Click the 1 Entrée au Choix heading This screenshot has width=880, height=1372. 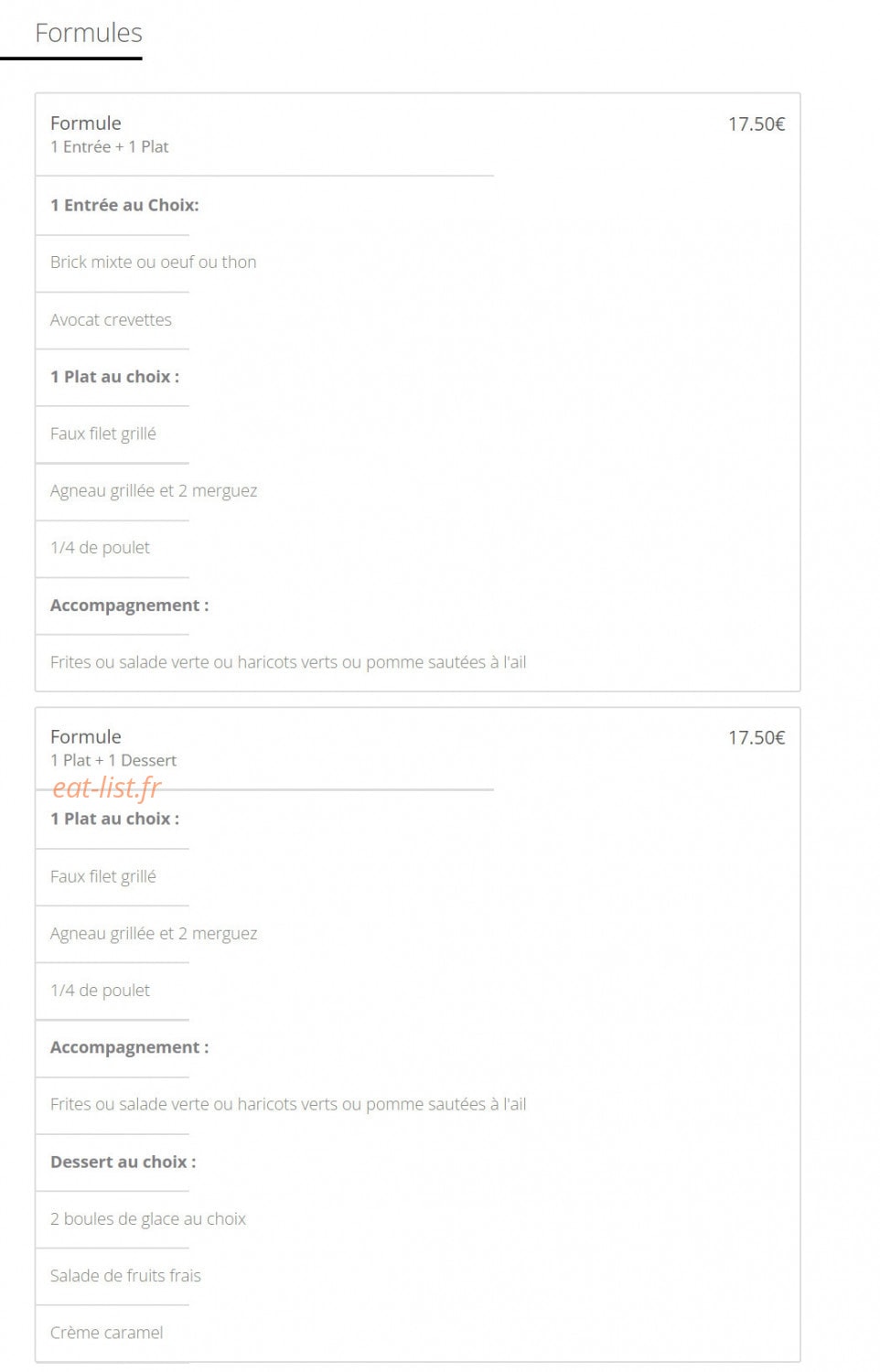pyautogui.click(x=124, y=205)
